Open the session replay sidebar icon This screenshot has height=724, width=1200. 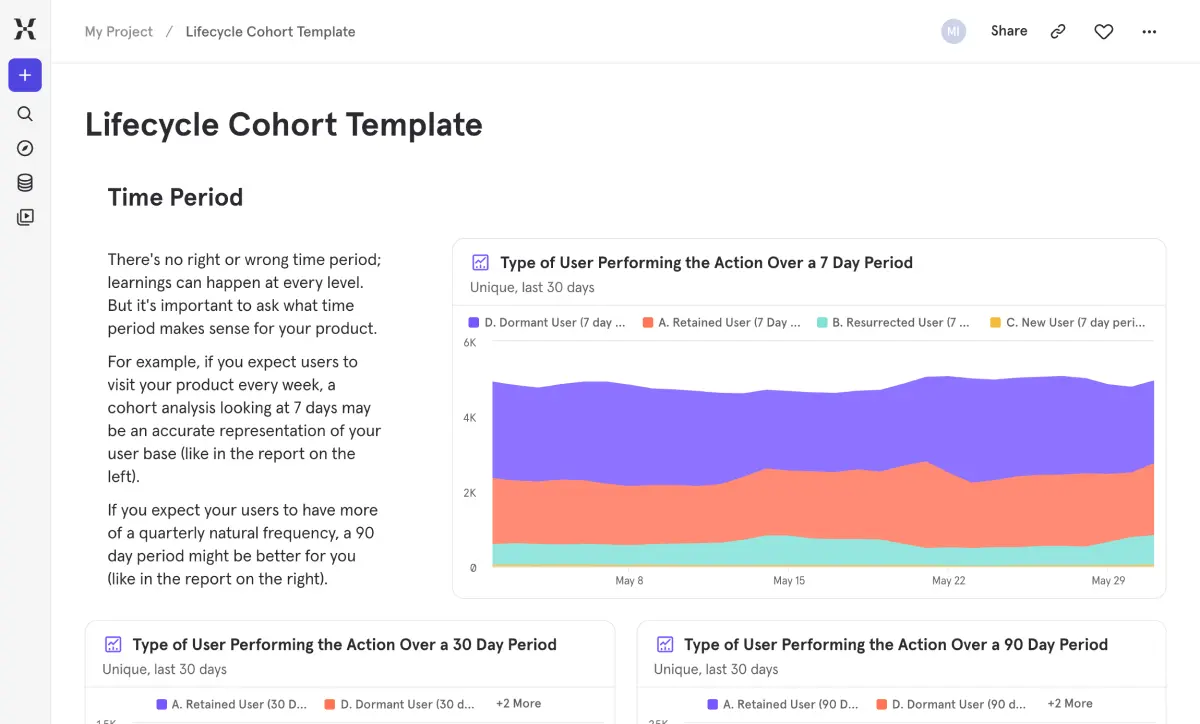25,217
